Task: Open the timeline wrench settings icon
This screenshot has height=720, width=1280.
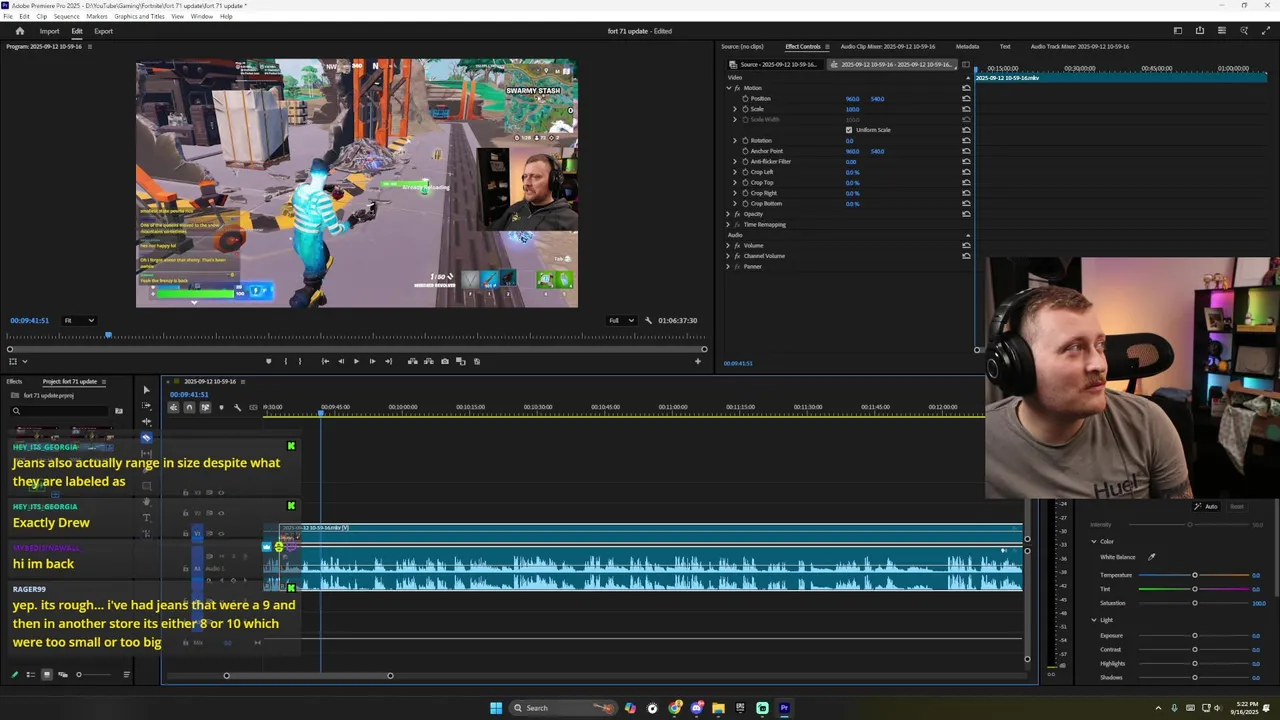Action: (237, 407)
